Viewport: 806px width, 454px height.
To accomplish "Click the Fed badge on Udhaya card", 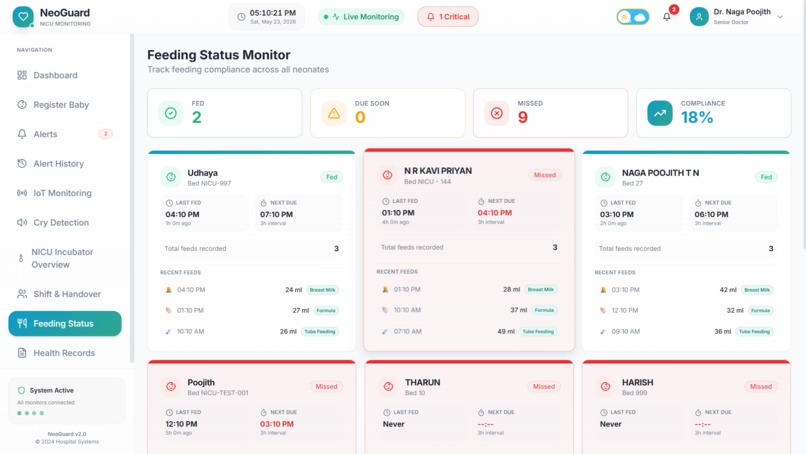I will (332, 177).
